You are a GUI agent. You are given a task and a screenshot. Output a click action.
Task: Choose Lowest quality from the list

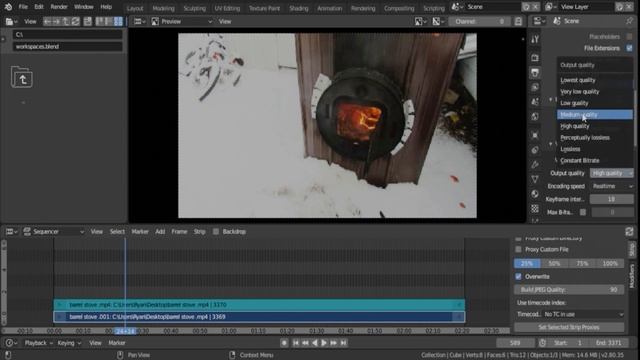click(595, 80)
